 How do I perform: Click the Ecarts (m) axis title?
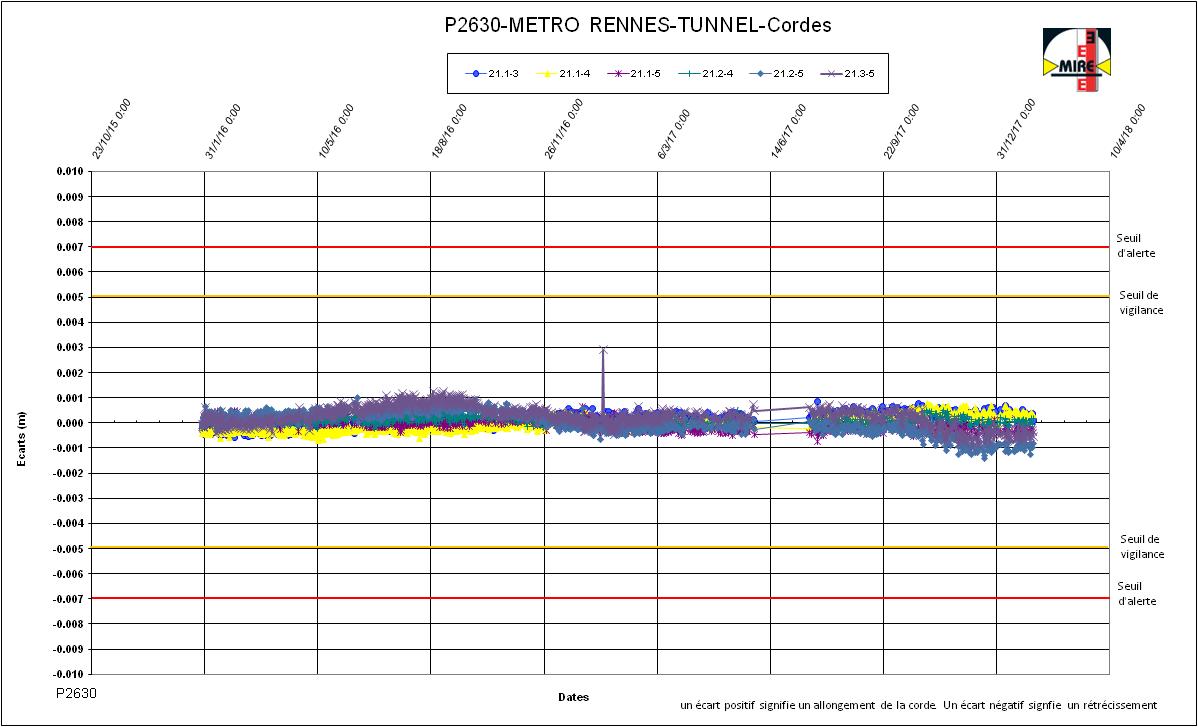pos(22,439)
